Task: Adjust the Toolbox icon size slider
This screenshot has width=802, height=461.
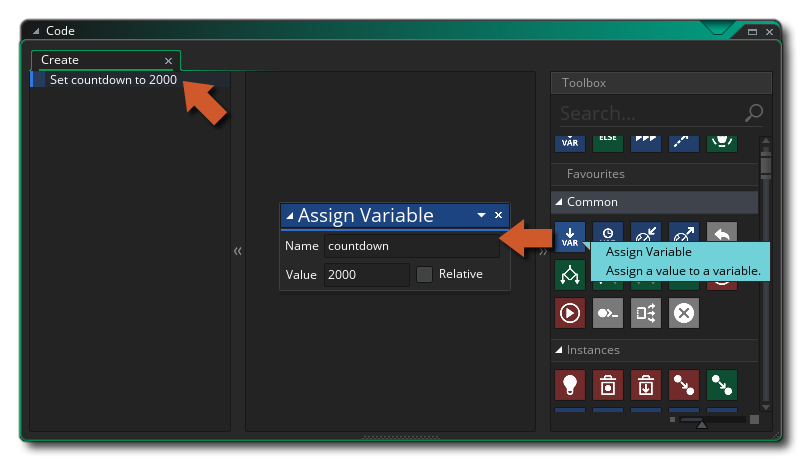Action: (x=702, y=423)
